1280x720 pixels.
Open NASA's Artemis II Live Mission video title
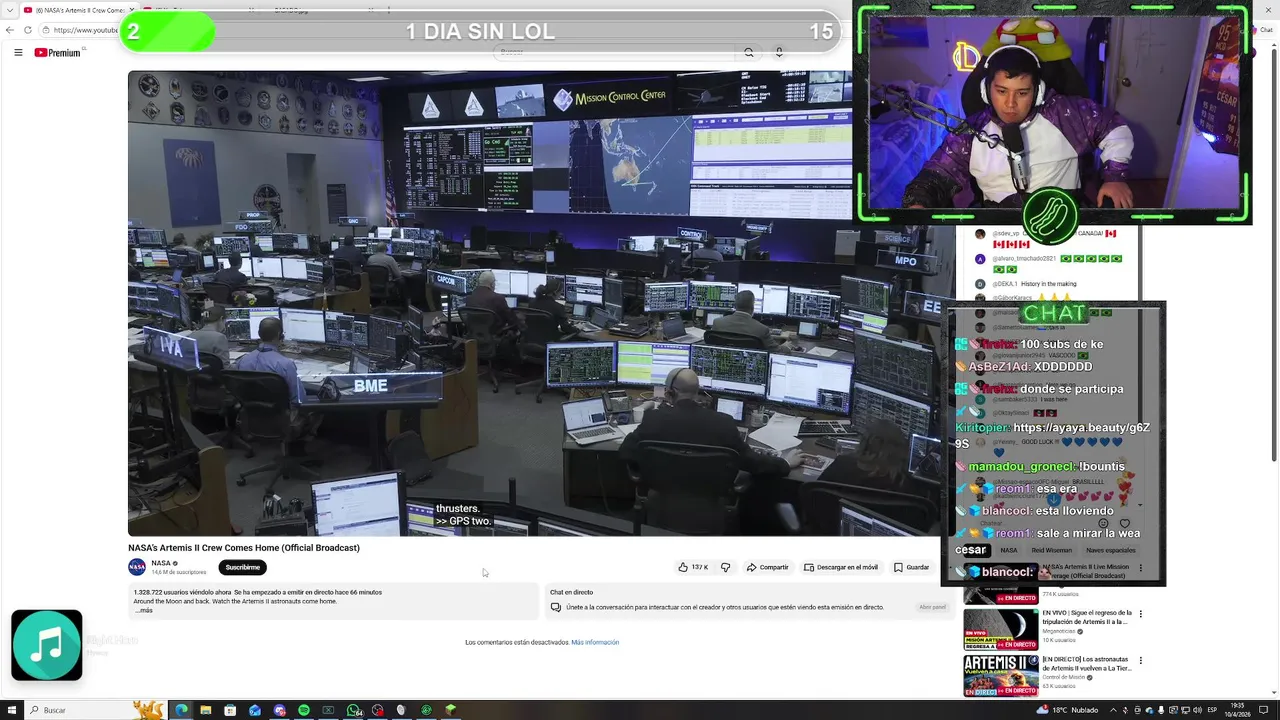coord(1085,571)
